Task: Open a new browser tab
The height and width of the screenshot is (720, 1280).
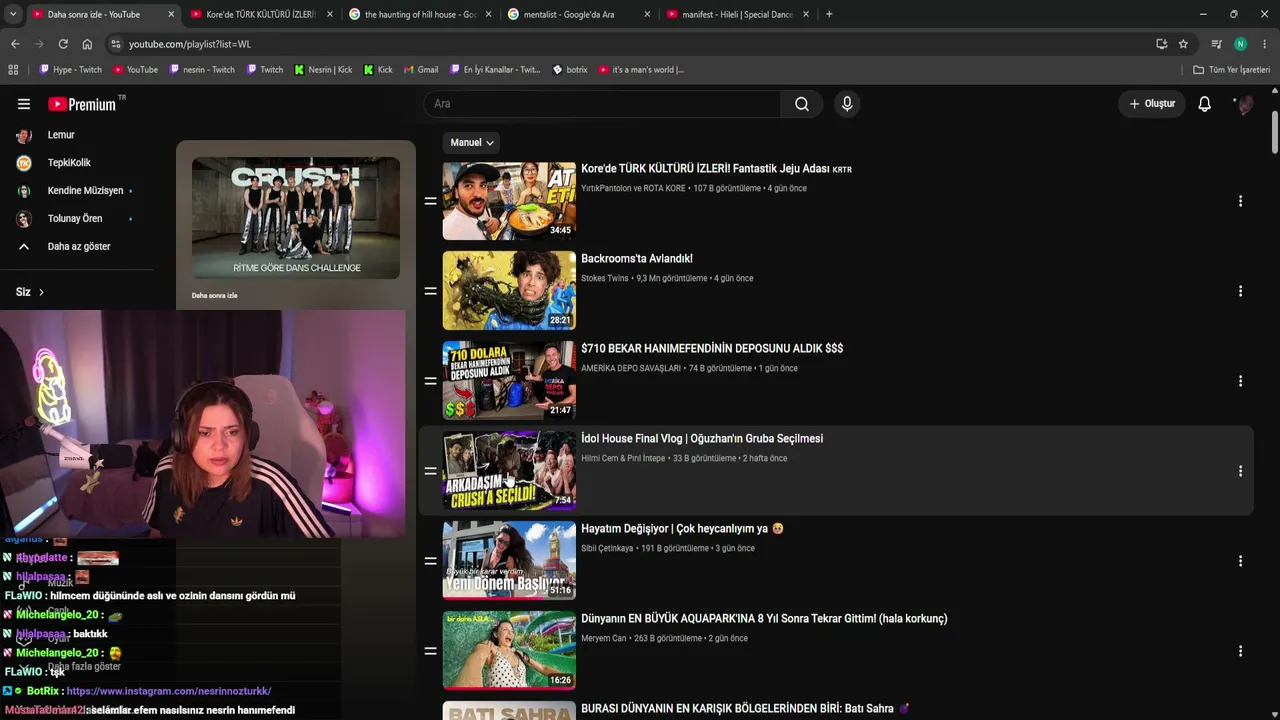Action: coord(829,14)
